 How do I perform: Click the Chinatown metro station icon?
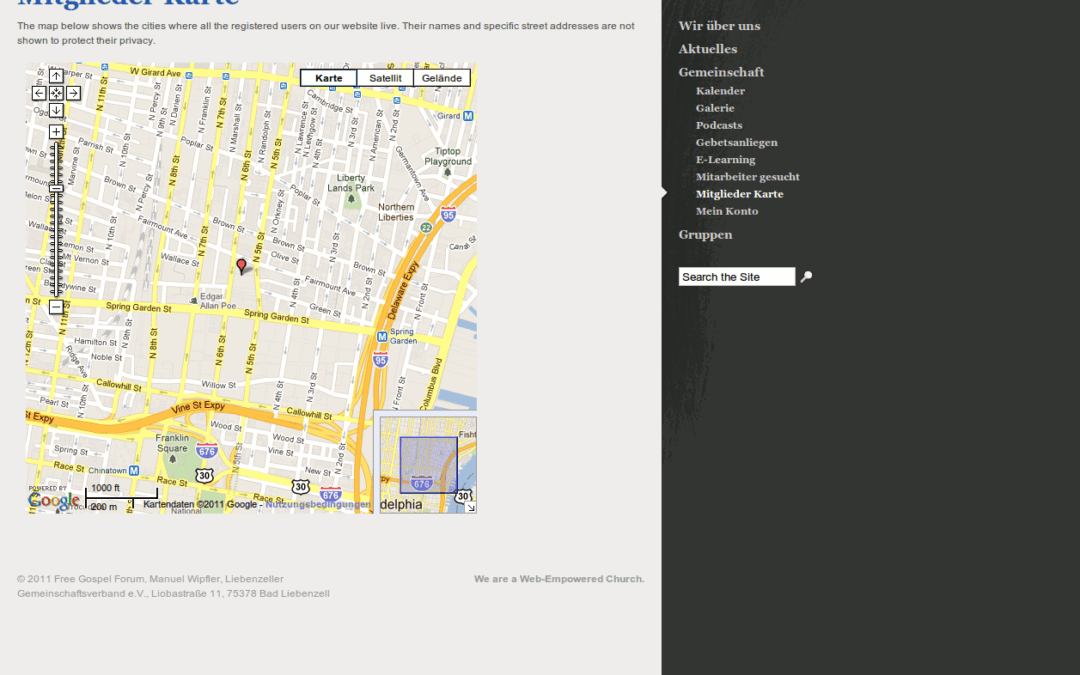[134, 470]
